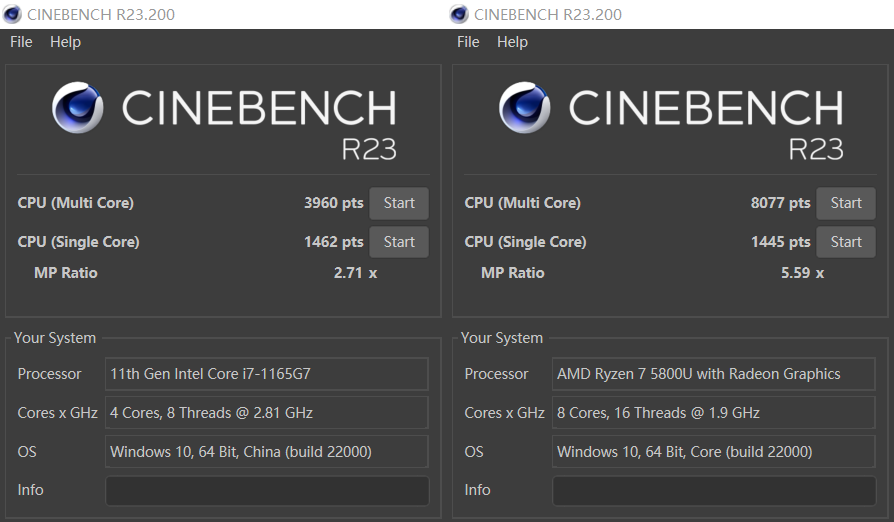894x522 pixels.
Task: Start Single Core test on Ryzen 5800U window
Action: click(x=846, y=242)
